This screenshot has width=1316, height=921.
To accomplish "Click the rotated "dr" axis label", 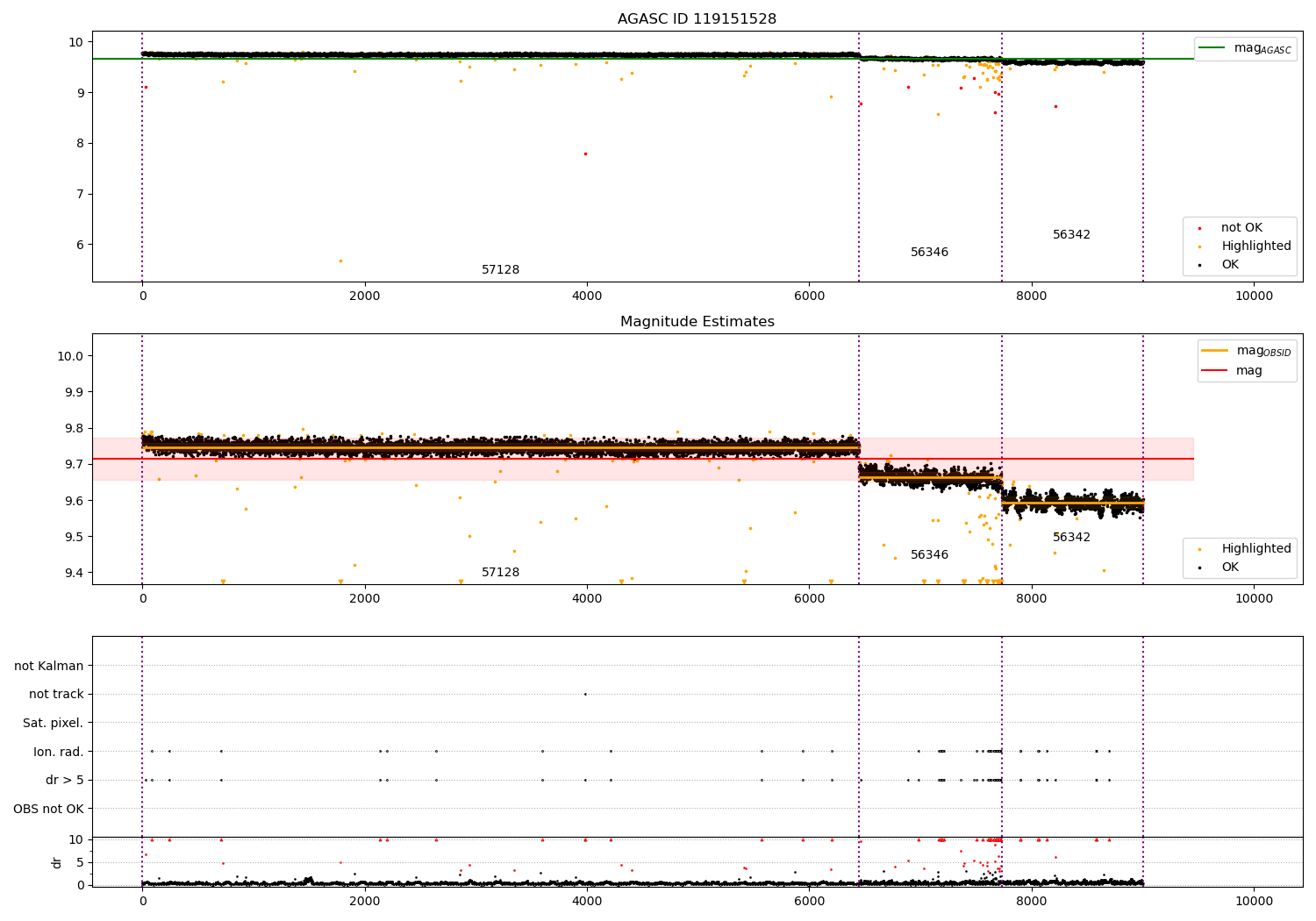I will coord(57,862).
